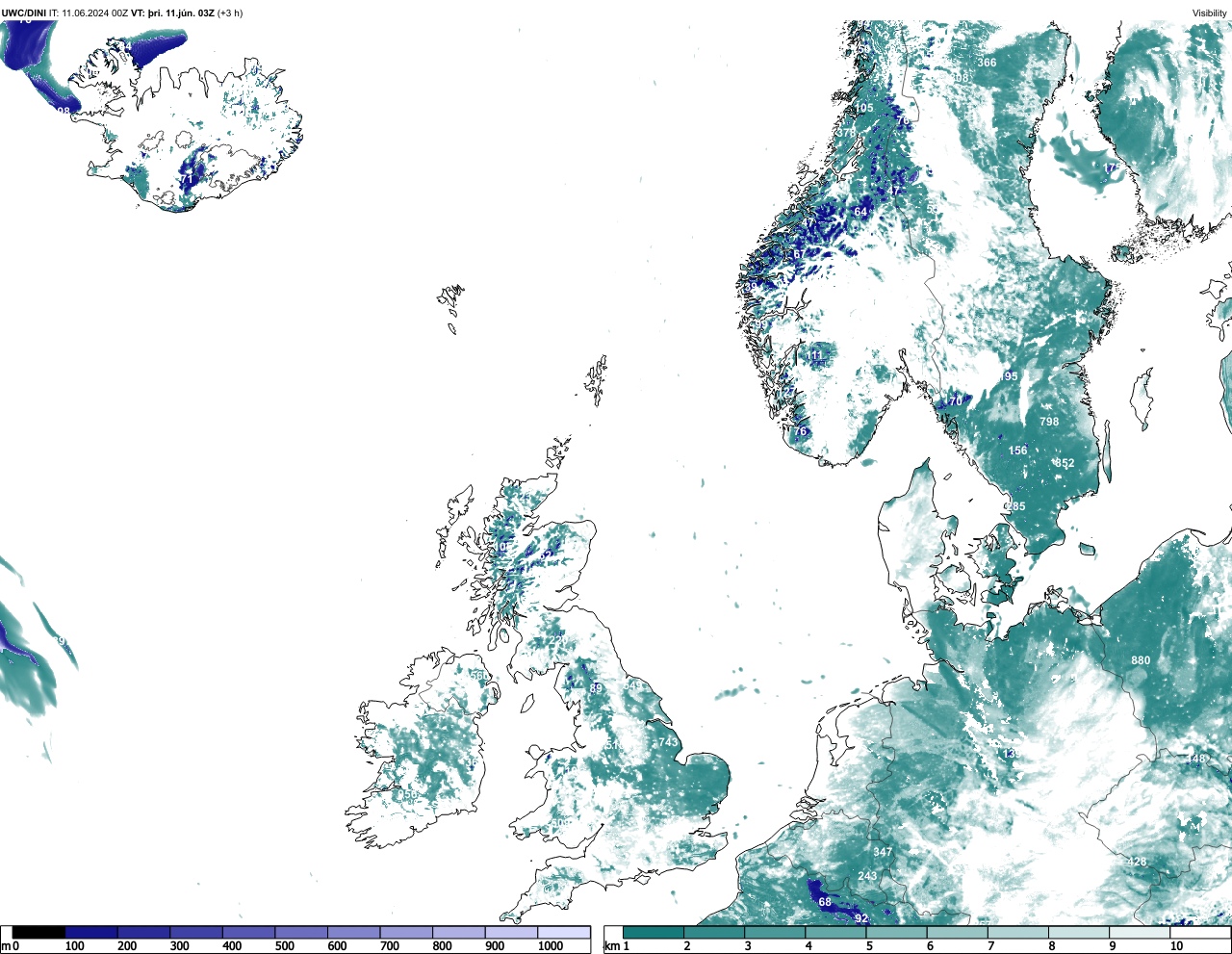Click the 800–900 m pale legend swatch

(459, 932)
